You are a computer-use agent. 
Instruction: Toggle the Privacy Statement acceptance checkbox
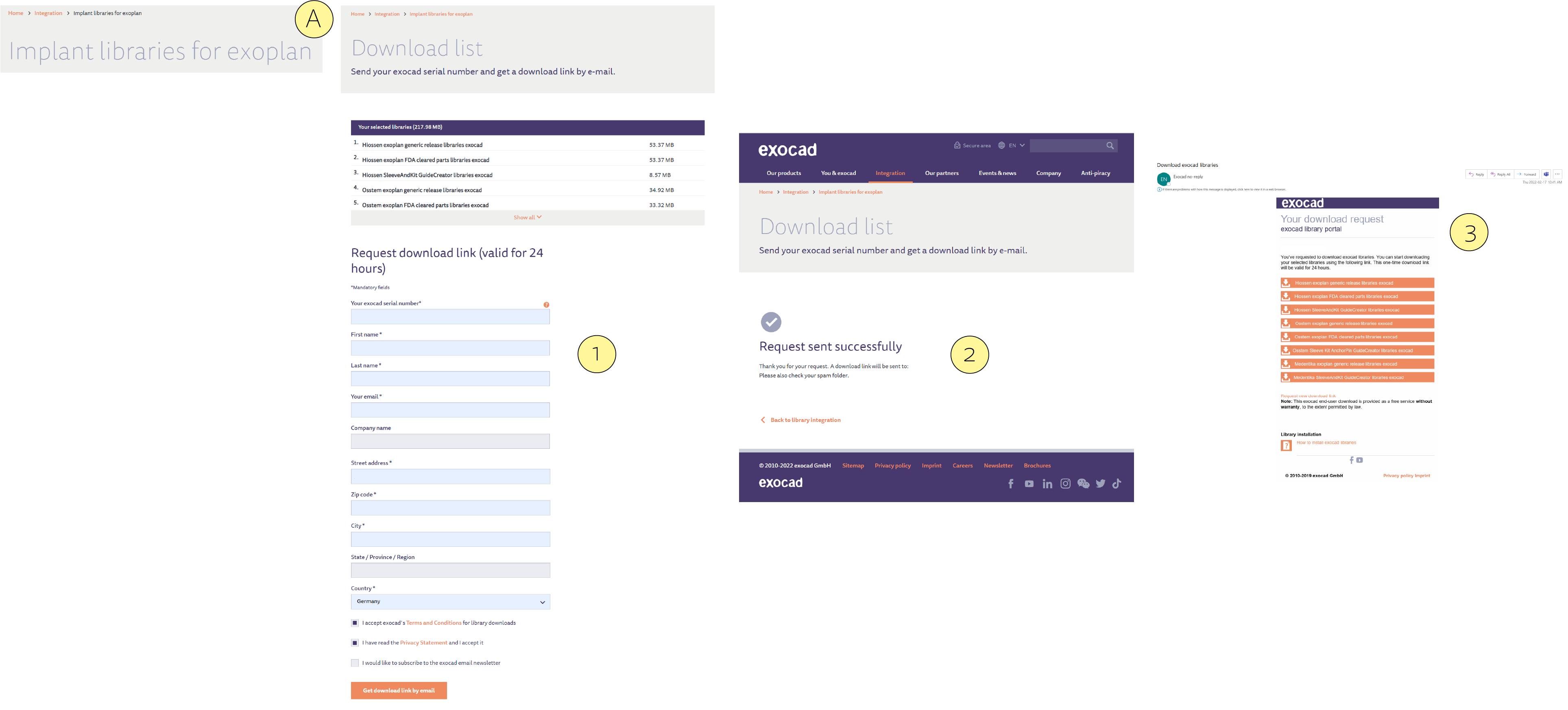point(355,643)
